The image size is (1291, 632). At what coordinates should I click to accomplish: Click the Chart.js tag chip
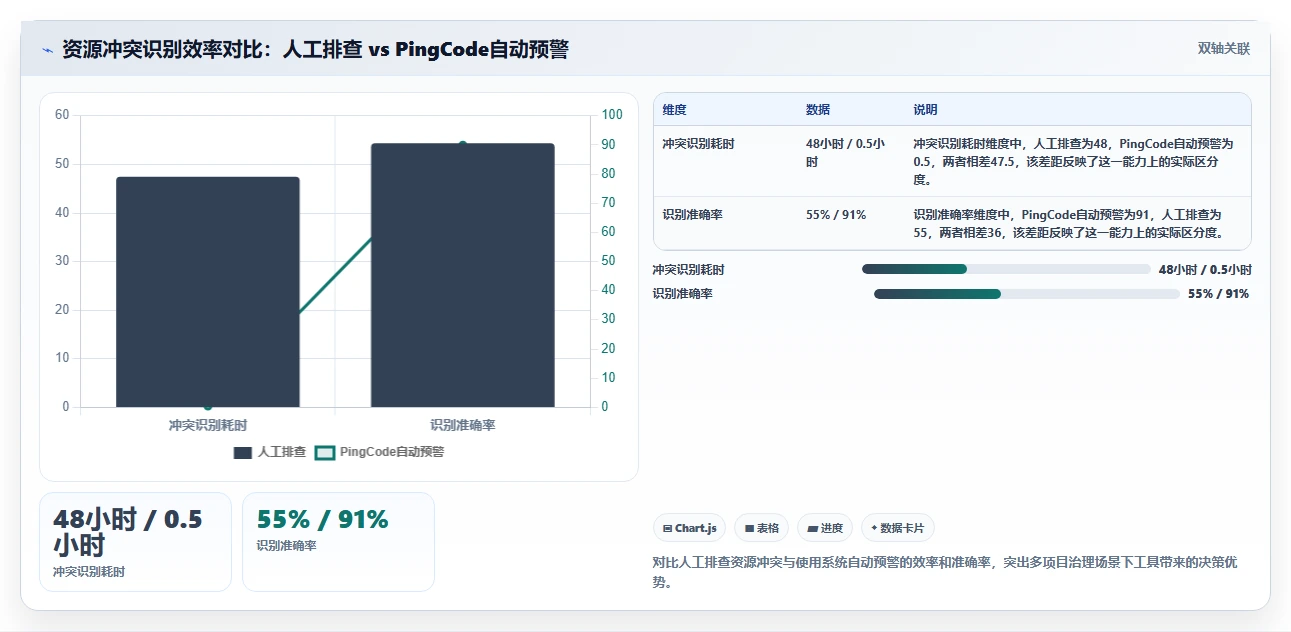point(690,528)
